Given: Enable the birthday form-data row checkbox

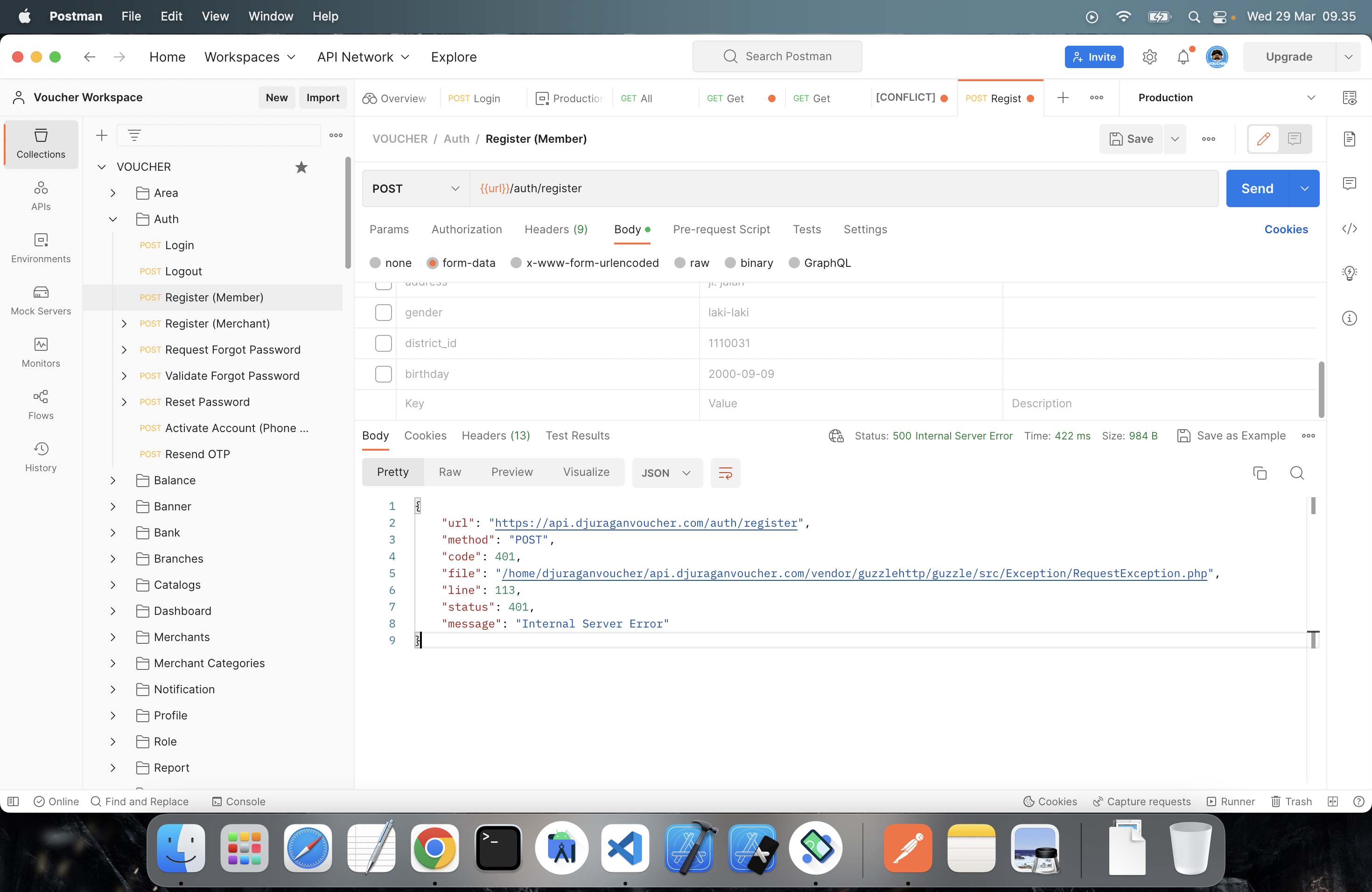Looking at the screenshot, I should [x=383, y=374].
